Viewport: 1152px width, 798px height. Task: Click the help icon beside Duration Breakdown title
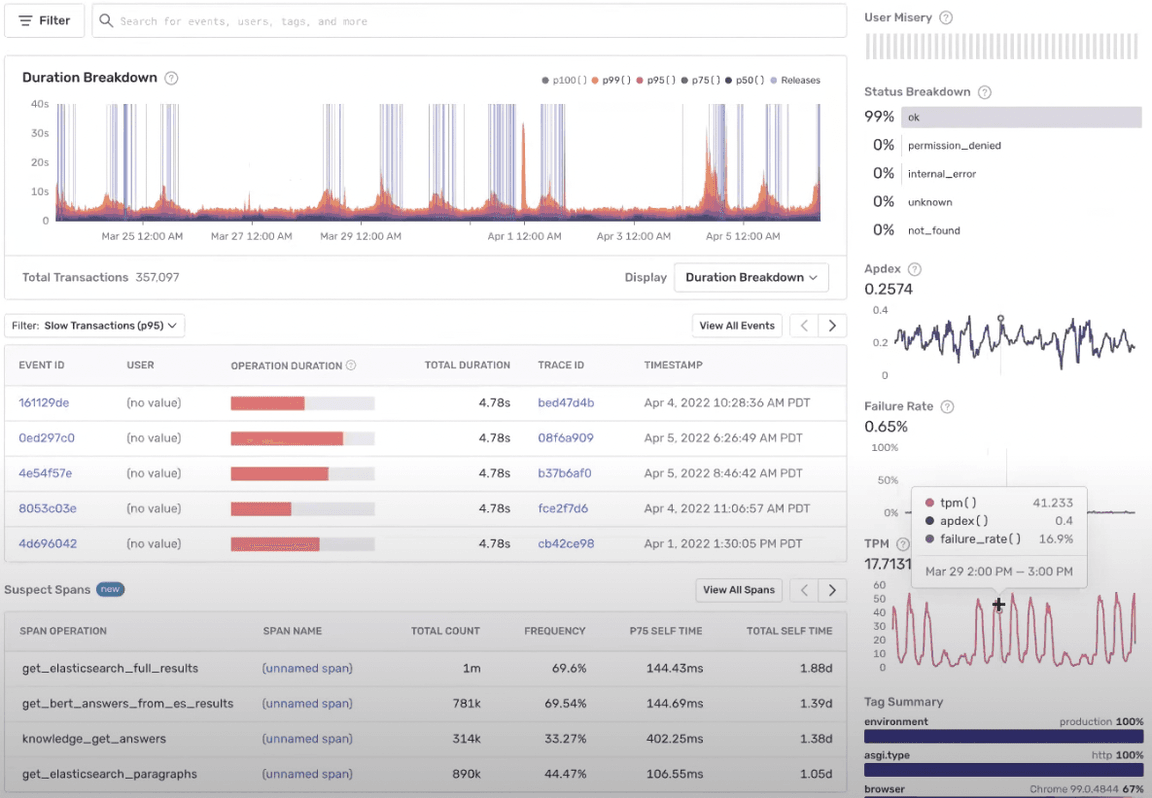point(171,78)
